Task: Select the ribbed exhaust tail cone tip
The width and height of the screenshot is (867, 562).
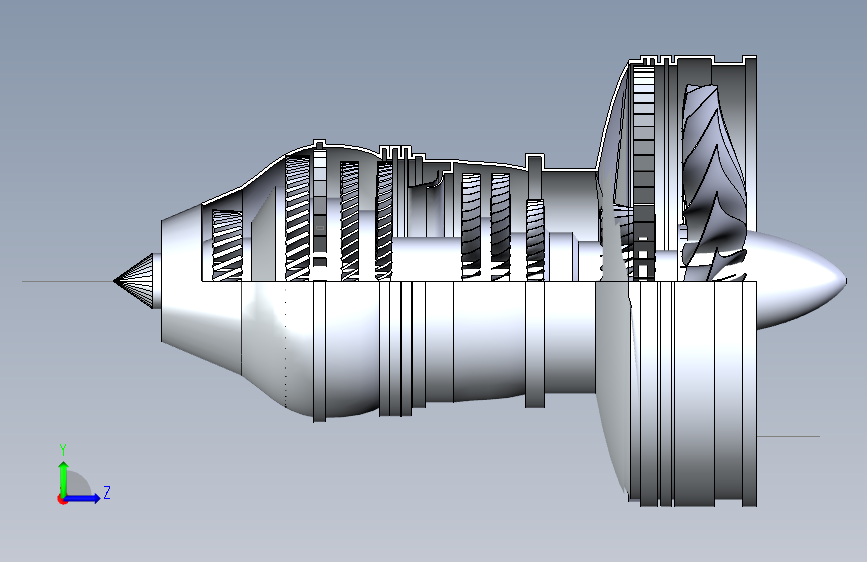Action: (x=133, y=281)
